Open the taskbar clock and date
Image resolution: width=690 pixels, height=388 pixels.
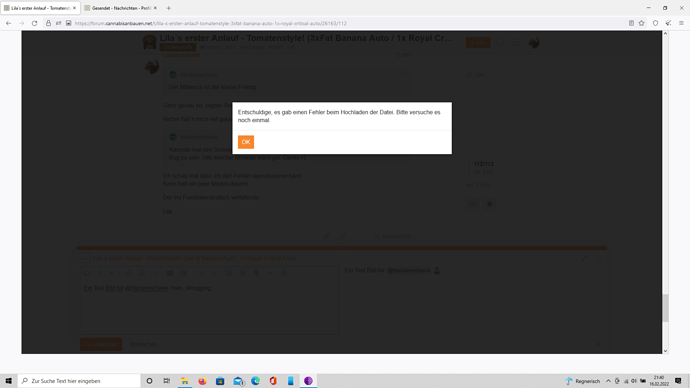coord(659,381)
